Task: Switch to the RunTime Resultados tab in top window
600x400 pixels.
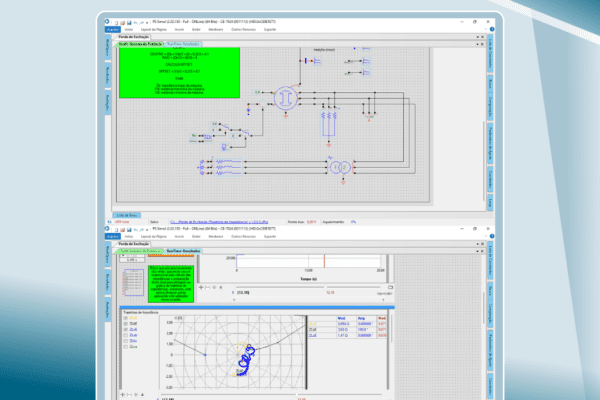Action: point(183,44)
